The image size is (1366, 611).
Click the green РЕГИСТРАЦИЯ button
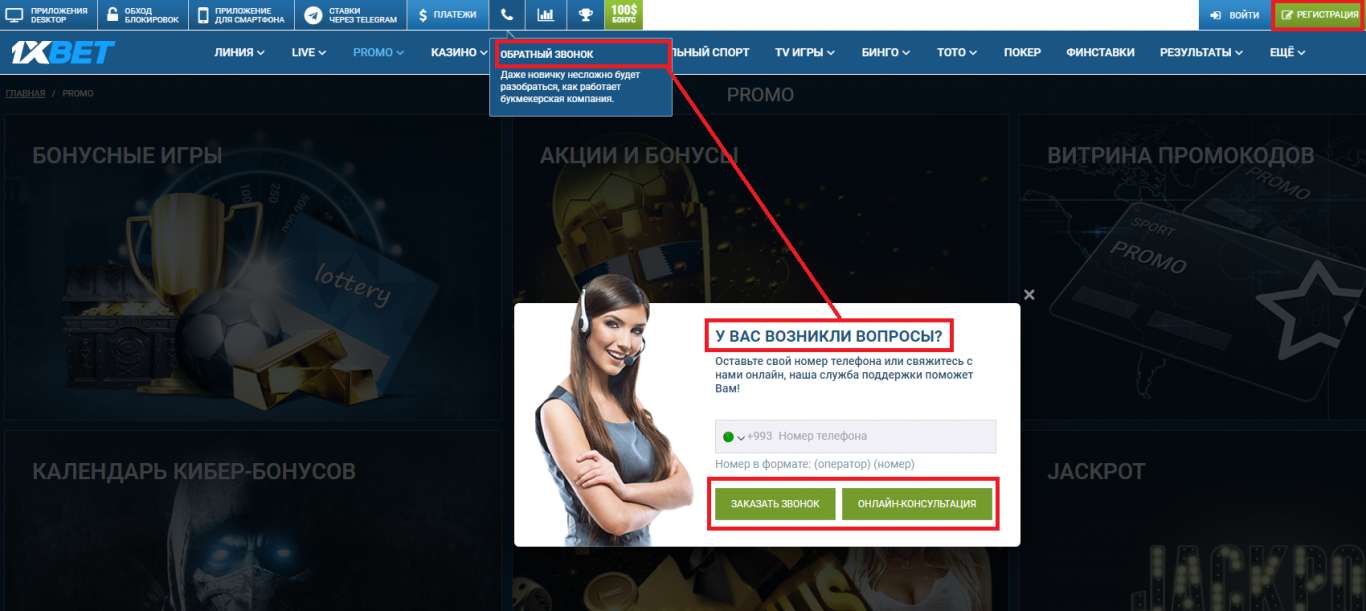click(1319, 15)
